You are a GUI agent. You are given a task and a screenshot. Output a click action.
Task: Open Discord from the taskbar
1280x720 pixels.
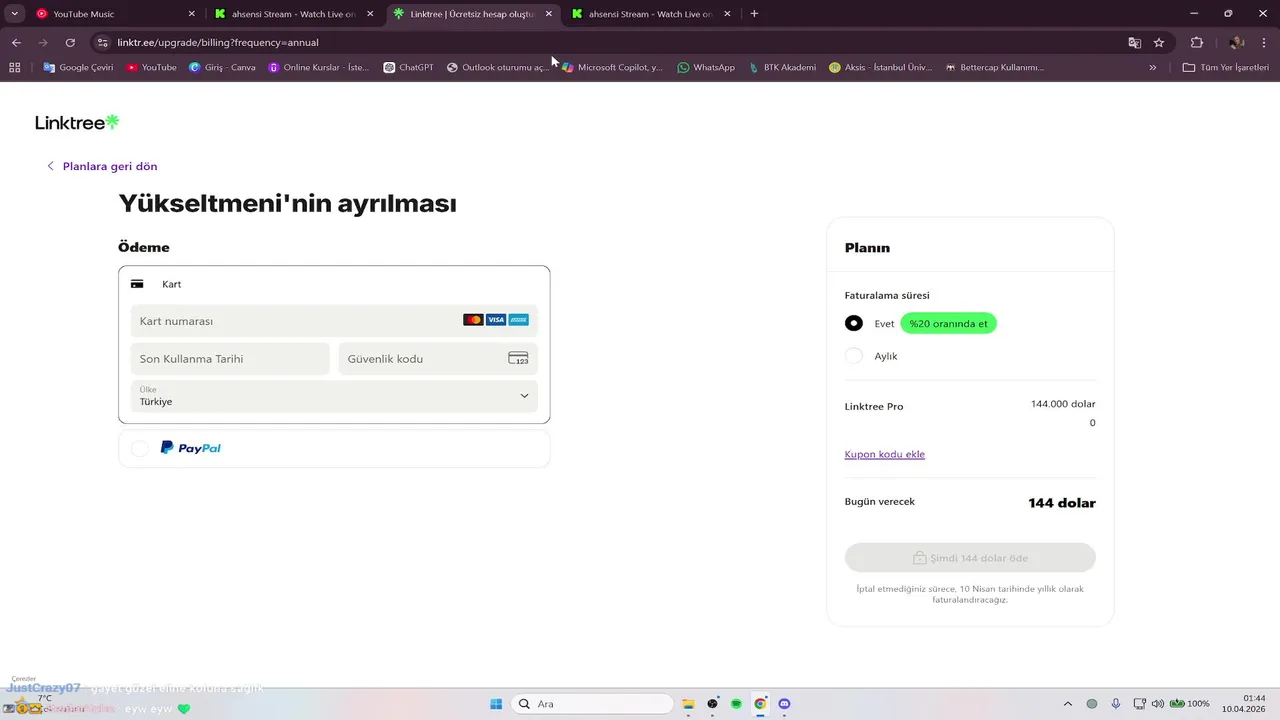pyautogui.click(x=784, y=704)
